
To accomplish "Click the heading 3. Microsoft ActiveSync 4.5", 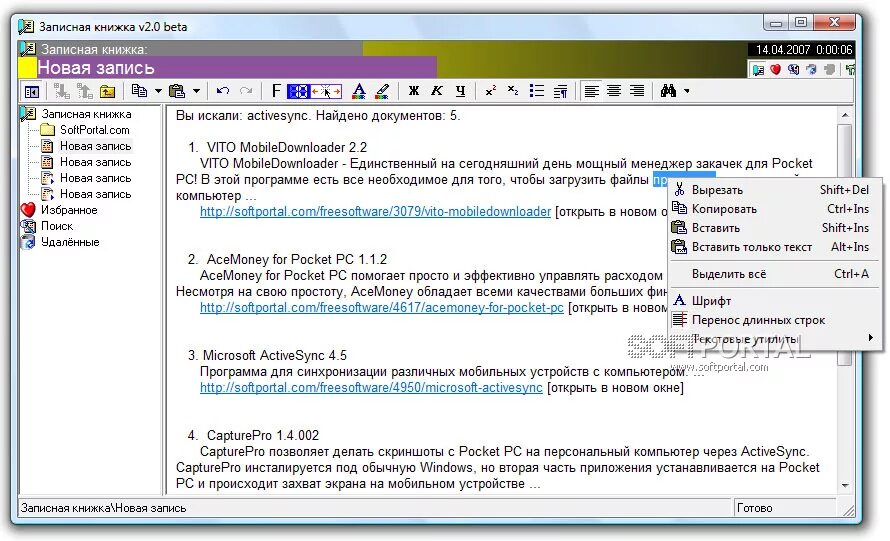I will pos(267,355).
